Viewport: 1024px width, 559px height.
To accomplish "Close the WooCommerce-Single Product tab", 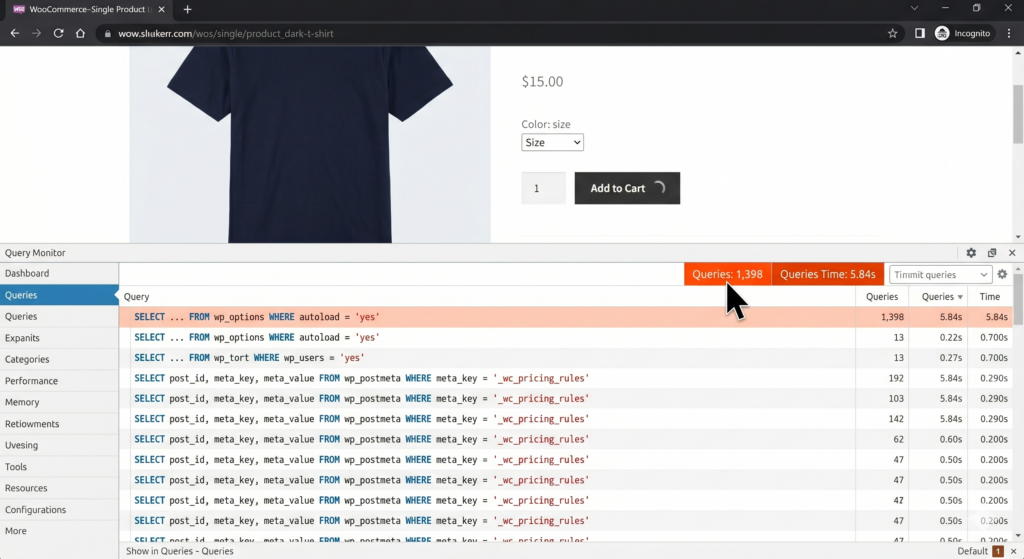I will 161,9.
